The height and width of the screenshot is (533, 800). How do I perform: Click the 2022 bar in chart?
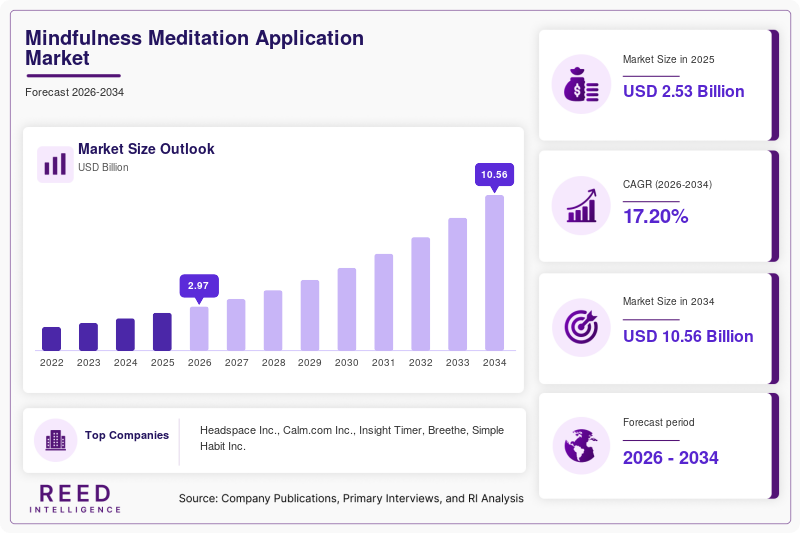click(x=52, y=339)
